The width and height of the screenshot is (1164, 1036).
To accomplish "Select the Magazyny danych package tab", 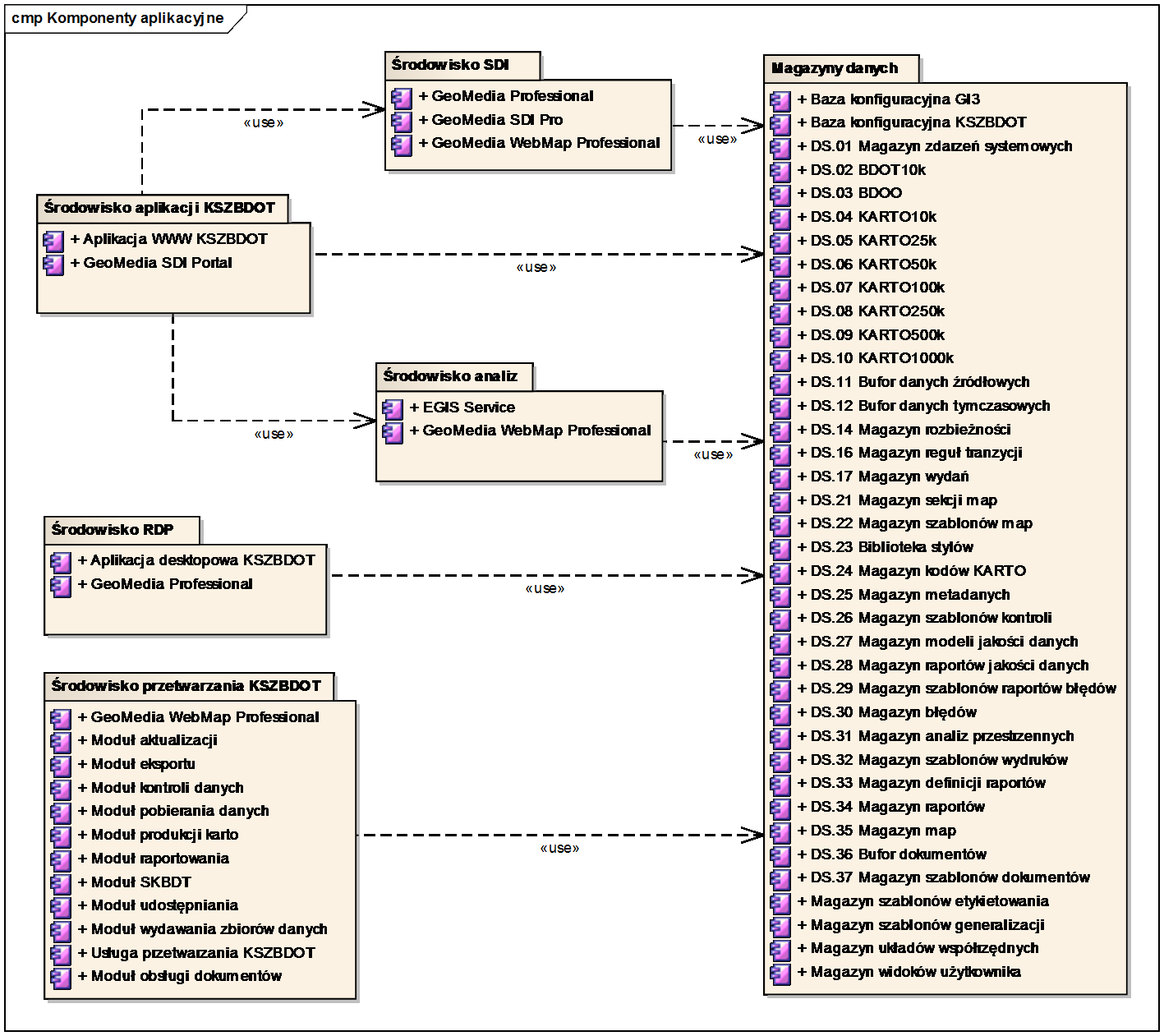I will click(x=841, y=68).
